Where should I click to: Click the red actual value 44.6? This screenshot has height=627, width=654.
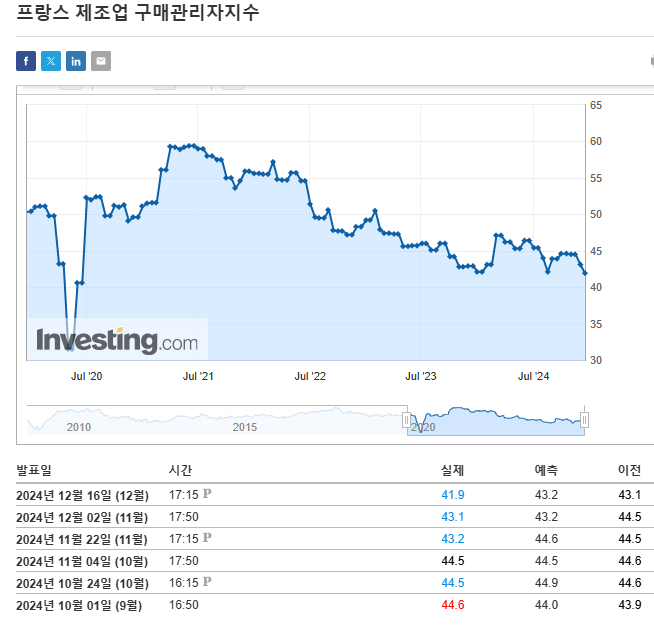point(452,605)
